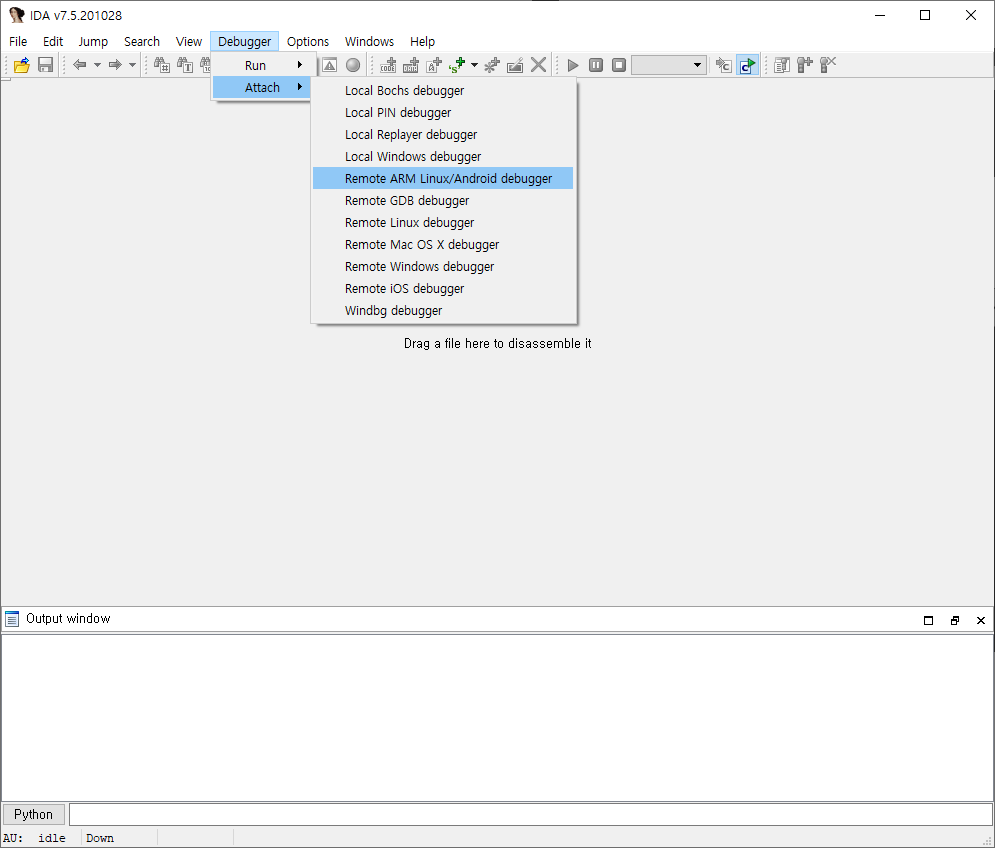Click the gray circle toolbar icon
This screenshot has height=848, width=995.
353,65
